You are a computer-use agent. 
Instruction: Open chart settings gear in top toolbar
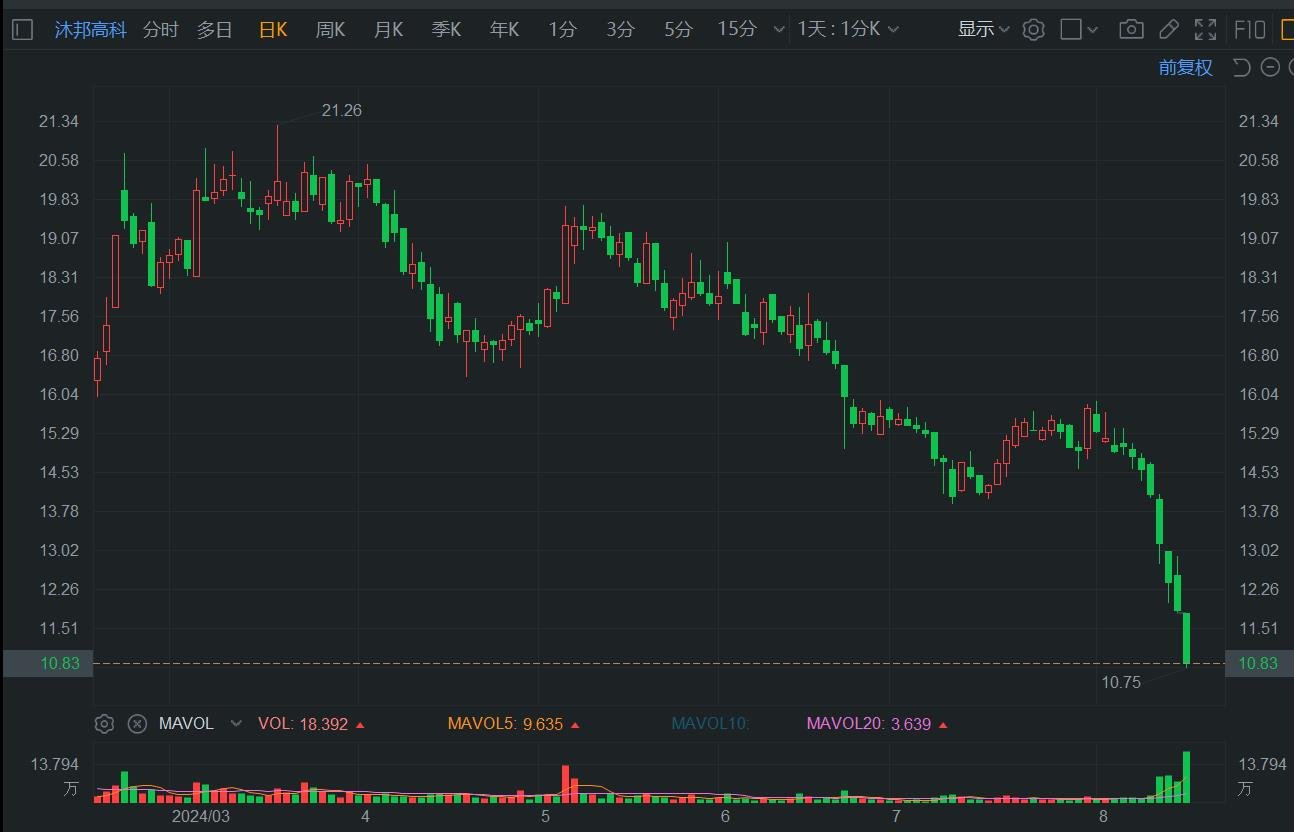[1034, 30]
